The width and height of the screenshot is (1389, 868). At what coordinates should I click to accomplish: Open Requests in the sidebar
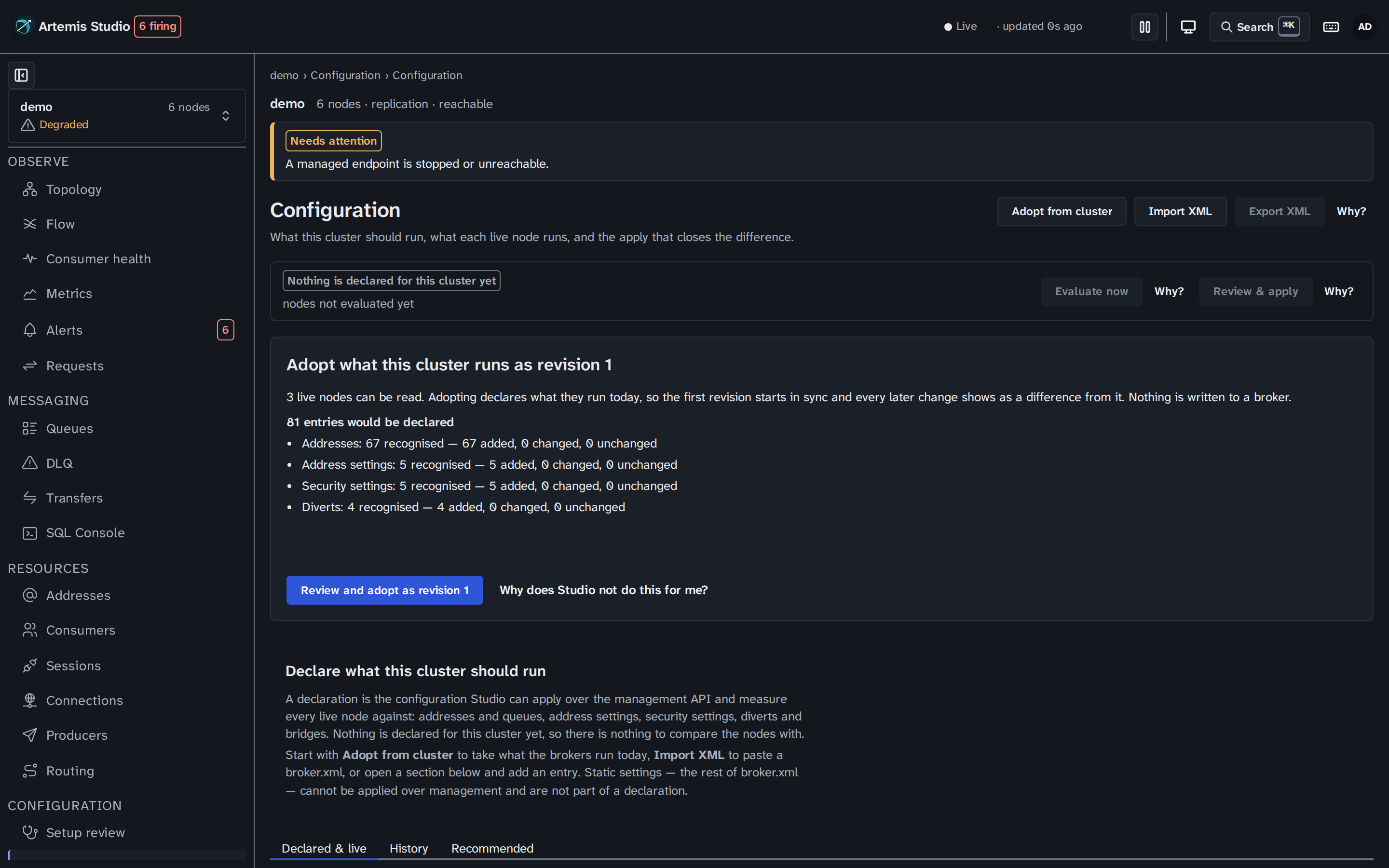tap(126, 366)
